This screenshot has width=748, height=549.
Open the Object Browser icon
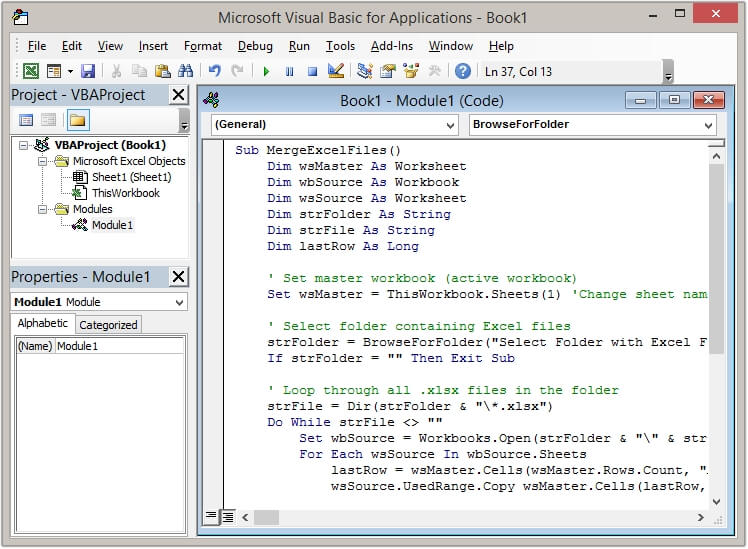[x=411, y=71]
